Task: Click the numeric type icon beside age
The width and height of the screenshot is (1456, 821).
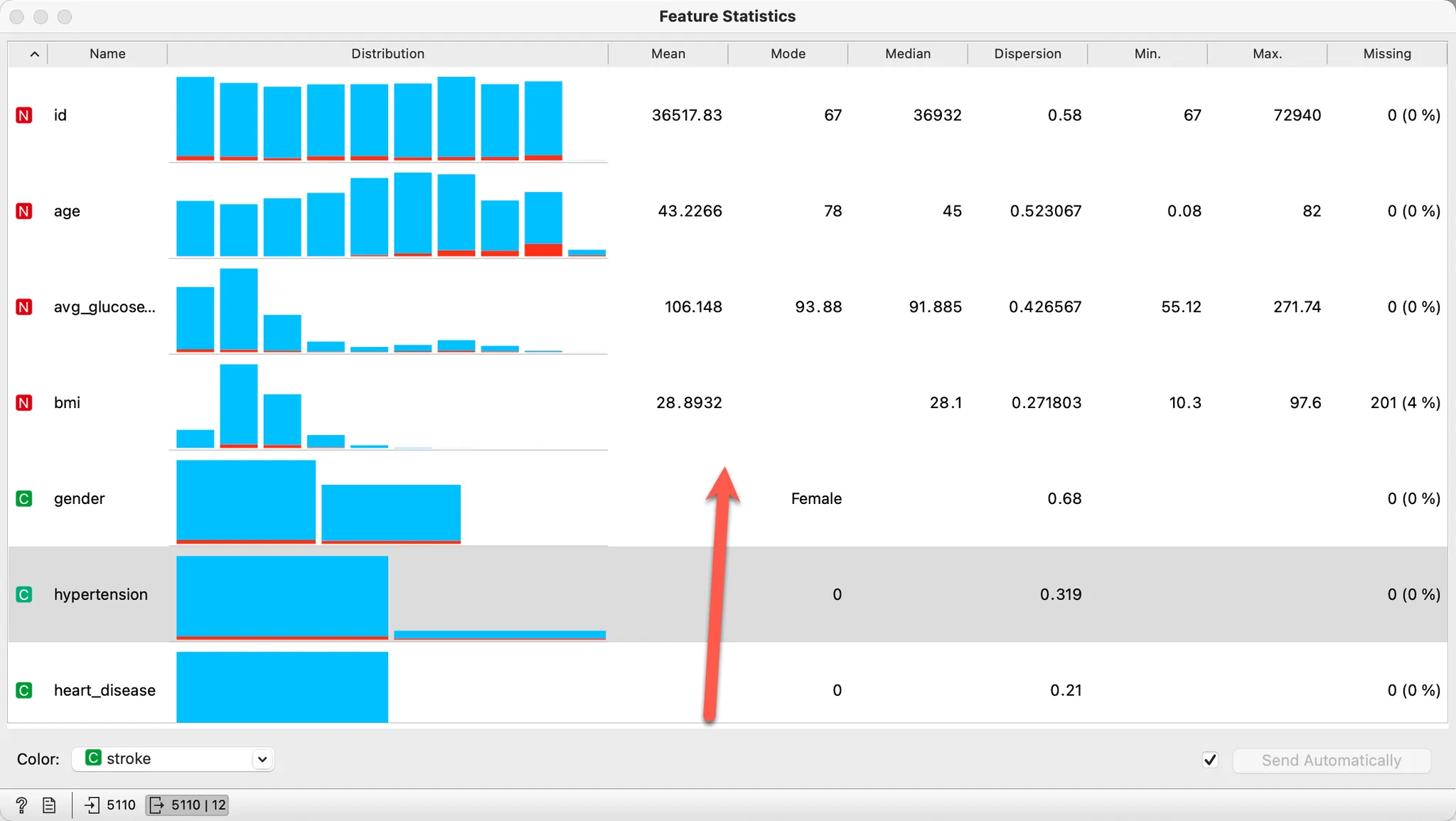Action: tap(24, 211)
